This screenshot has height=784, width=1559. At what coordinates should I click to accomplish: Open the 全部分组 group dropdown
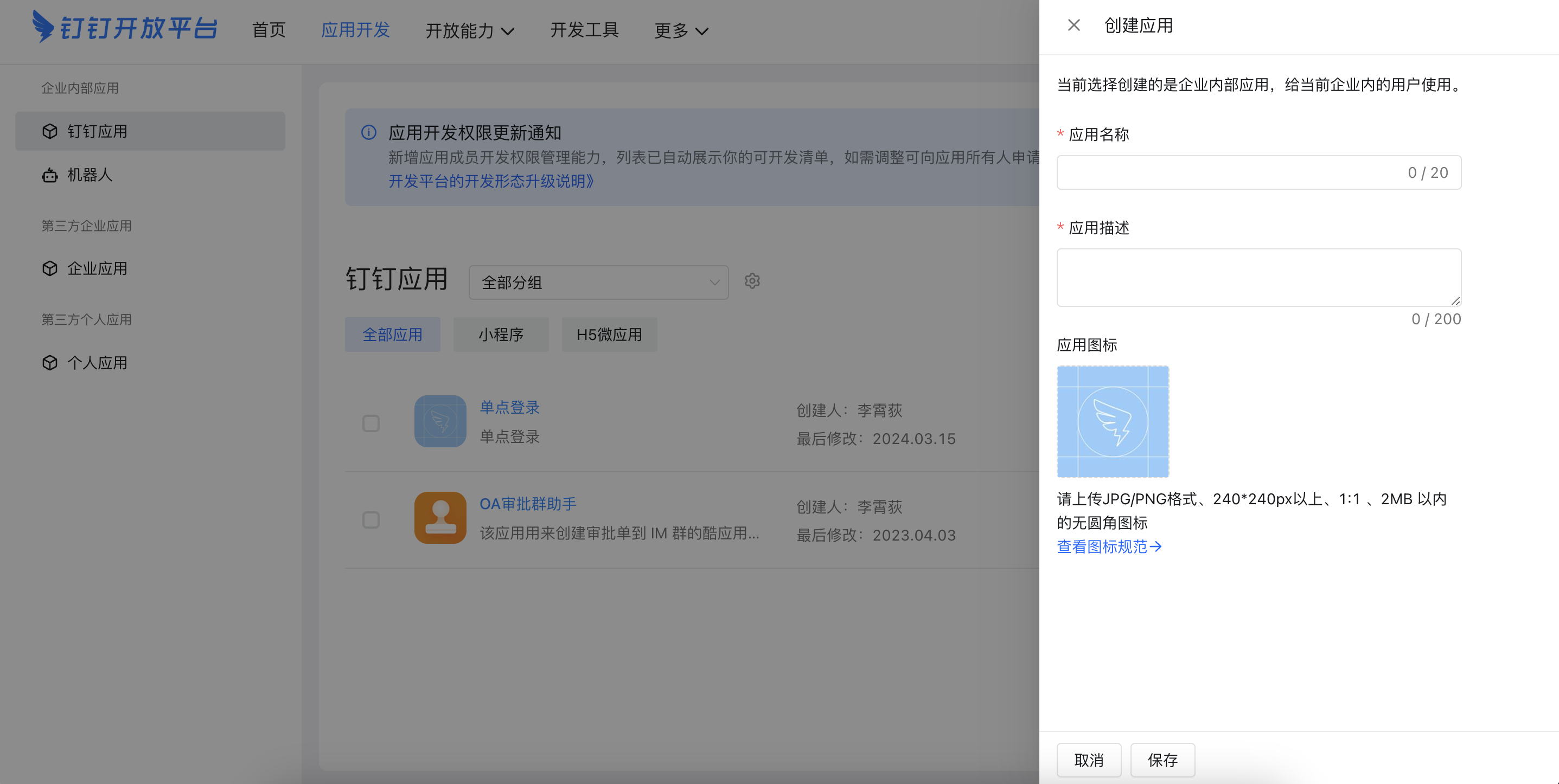pyautogui.click(x=598, y=282)
